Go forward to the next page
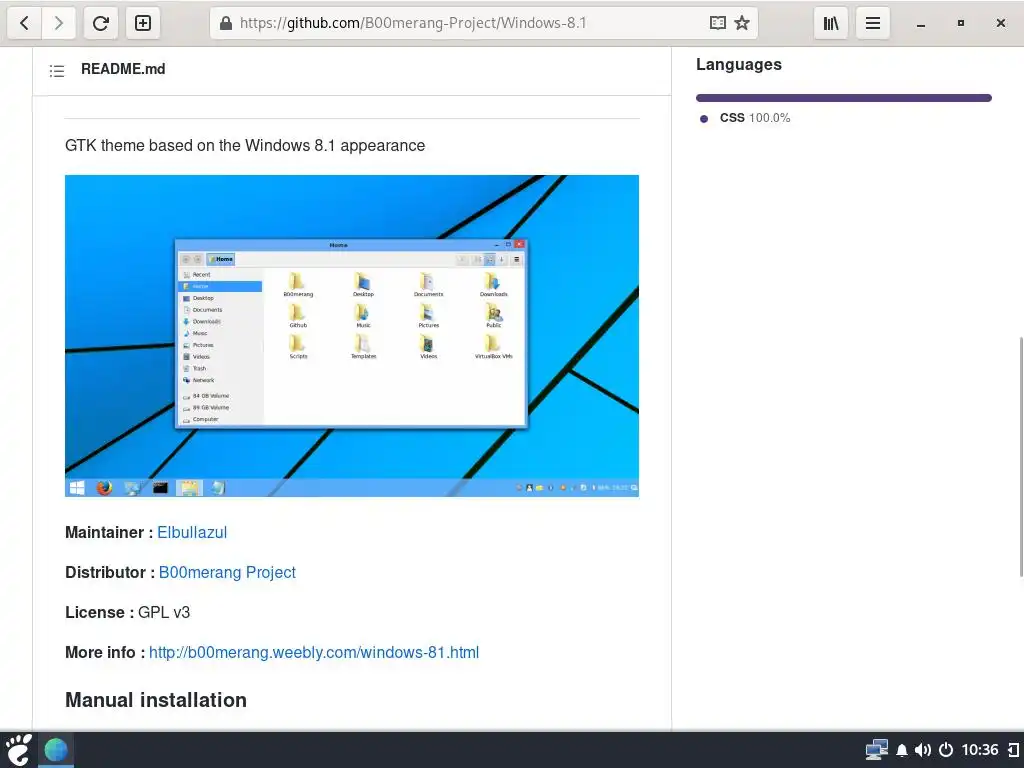 point(59,24)
